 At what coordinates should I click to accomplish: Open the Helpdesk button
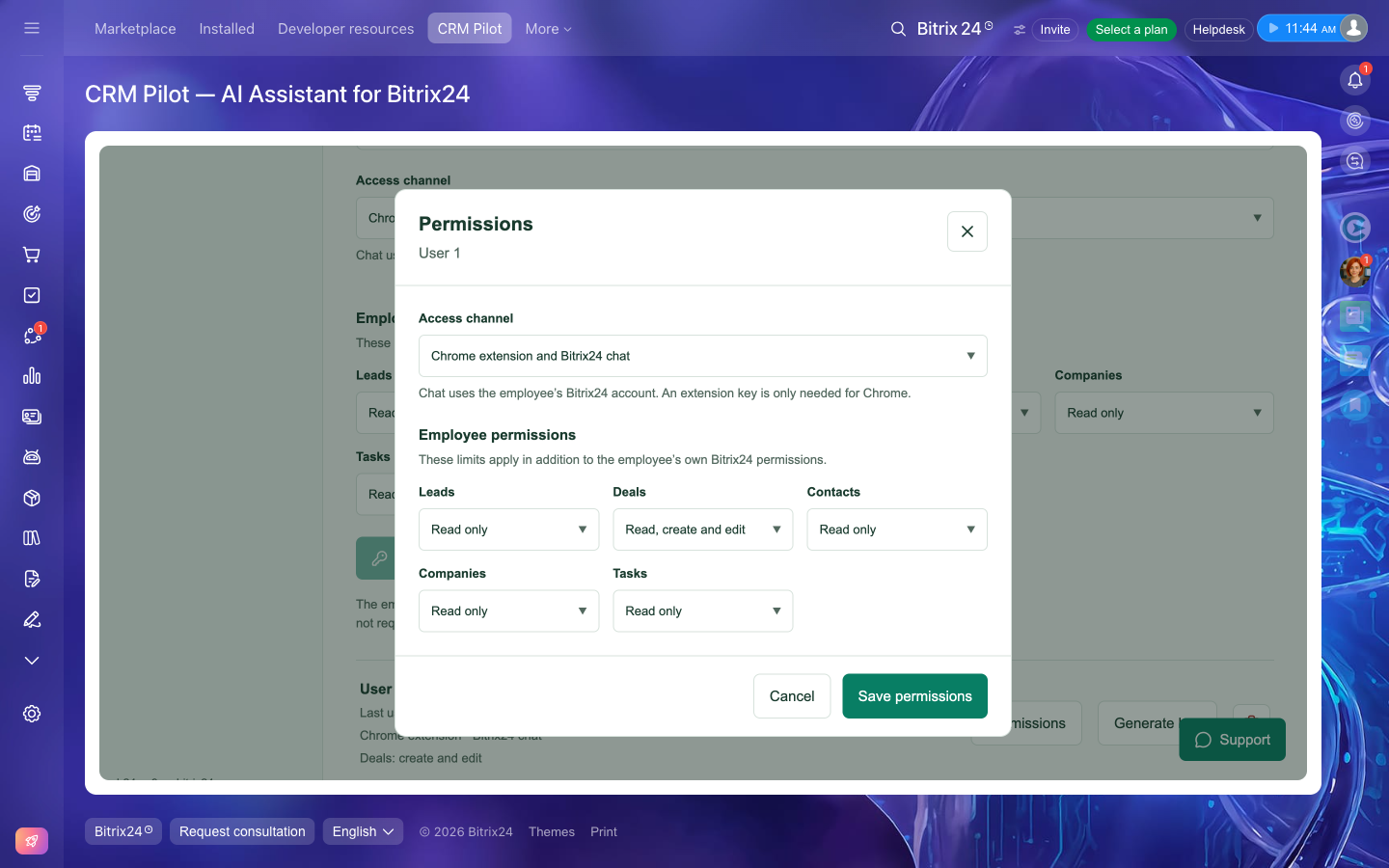(x=1218, y=30)
